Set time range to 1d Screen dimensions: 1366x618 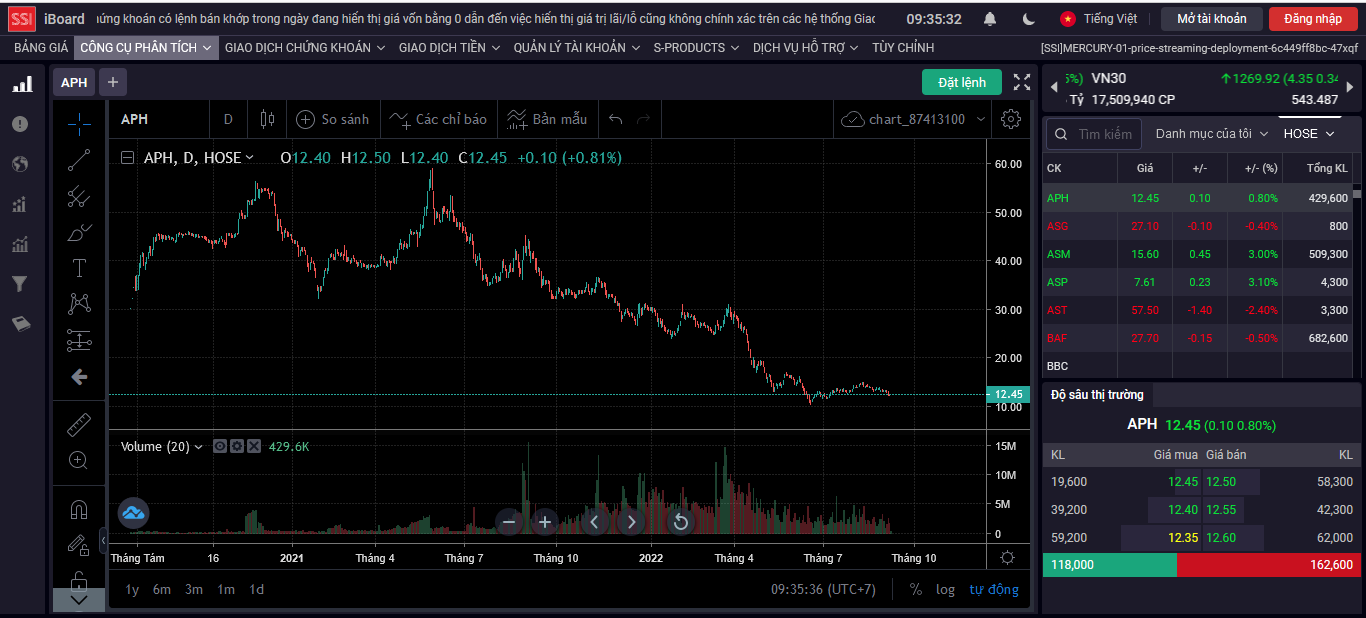[256, 589]
